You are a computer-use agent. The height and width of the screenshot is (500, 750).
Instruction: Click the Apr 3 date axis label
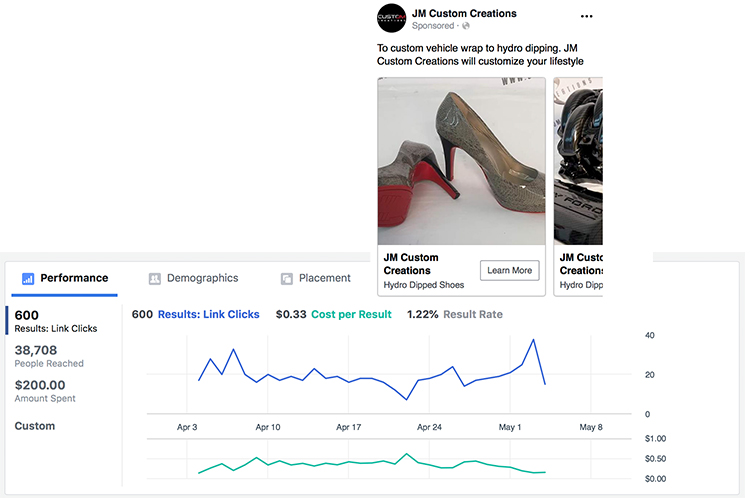coord(187,427)
